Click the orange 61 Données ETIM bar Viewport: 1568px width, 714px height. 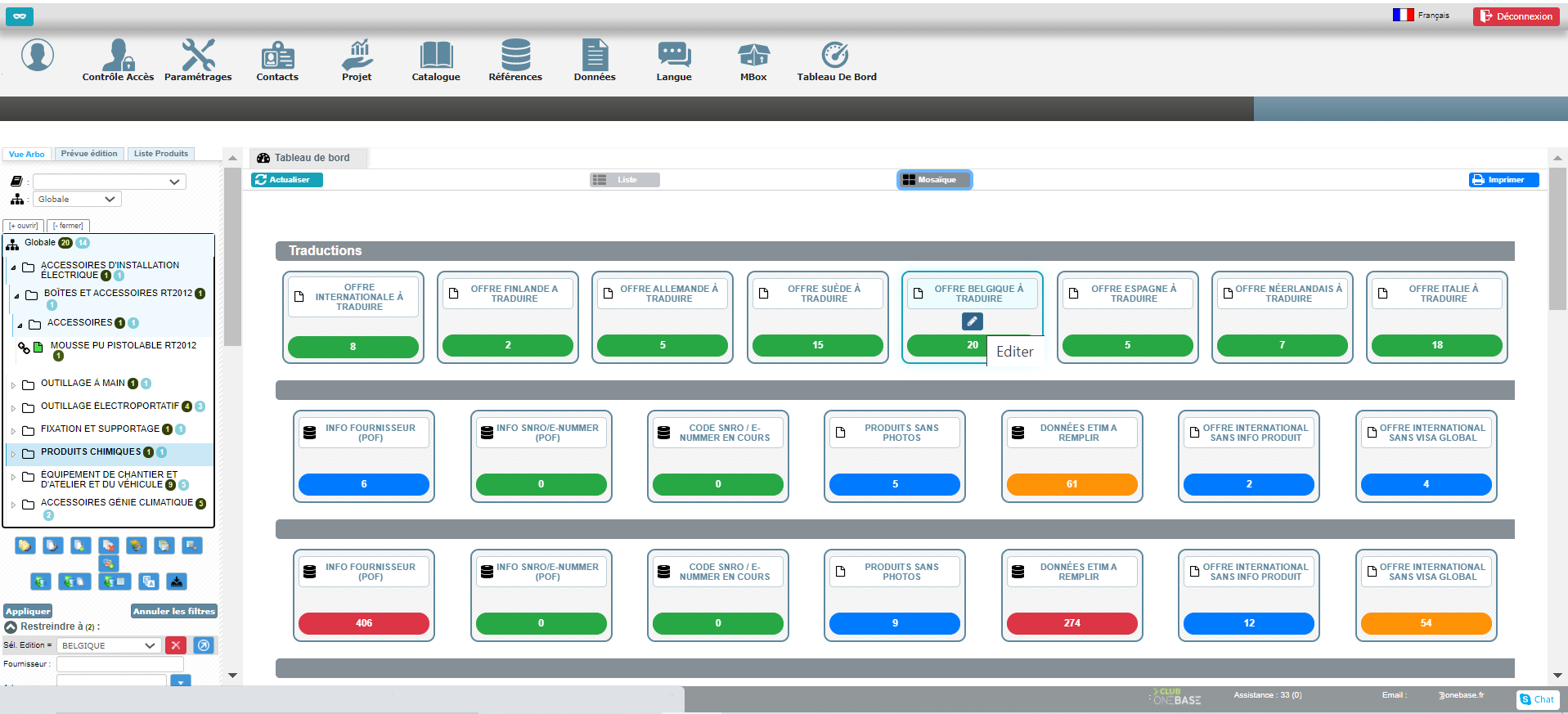1072,484
